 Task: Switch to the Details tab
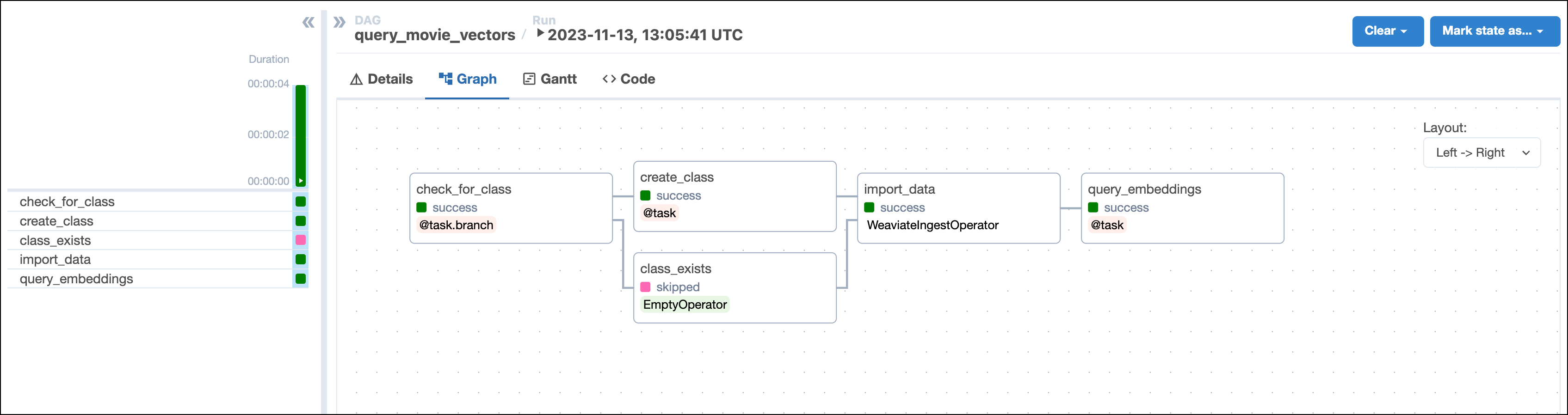(382, 79)
